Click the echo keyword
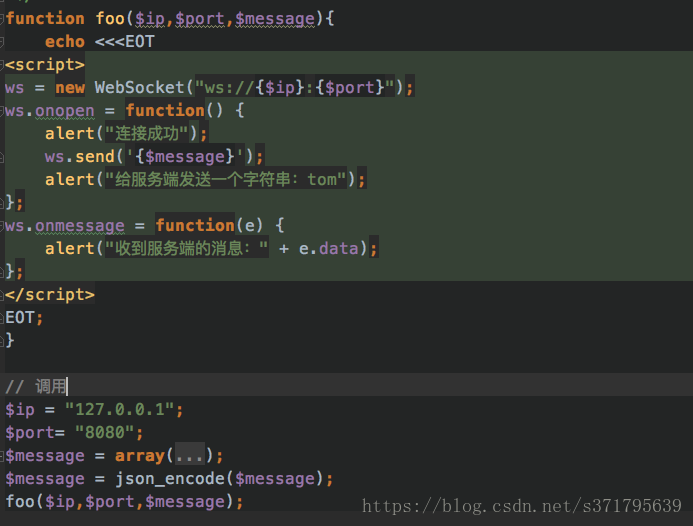Image resolution: width=693 pixels, height=526 pixels. coord(65,42)
